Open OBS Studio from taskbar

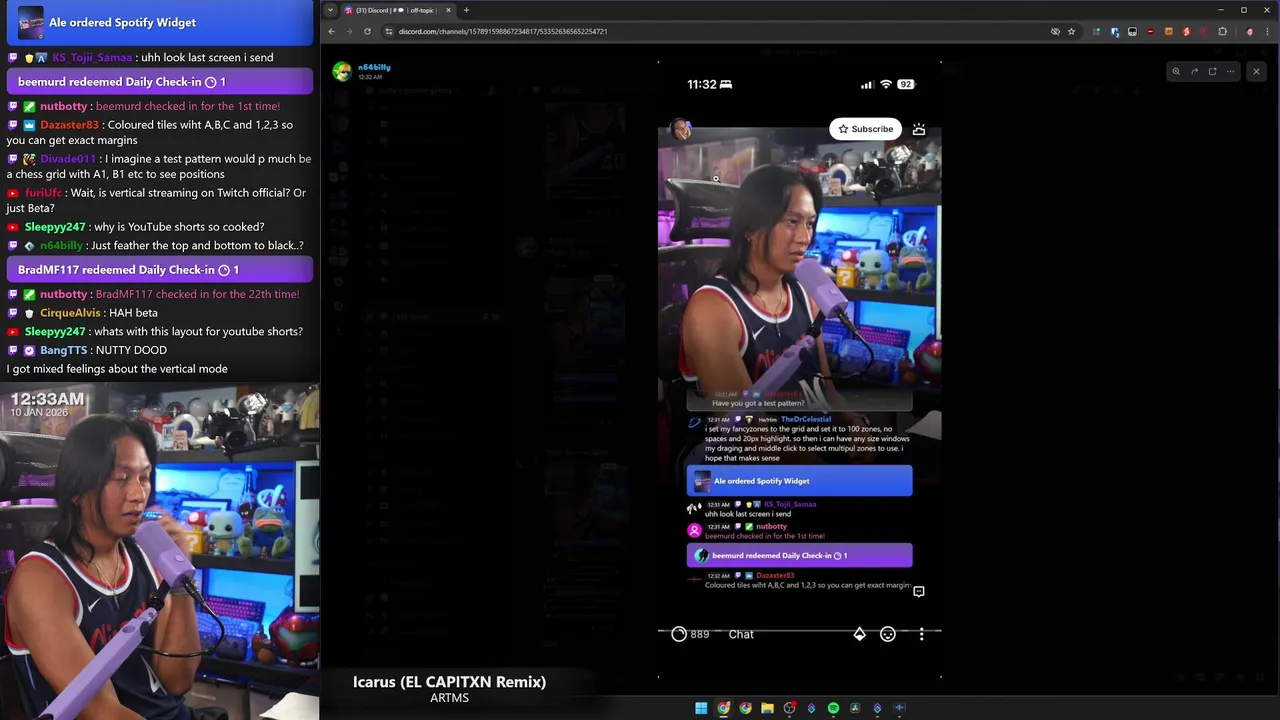click(789, 708)
